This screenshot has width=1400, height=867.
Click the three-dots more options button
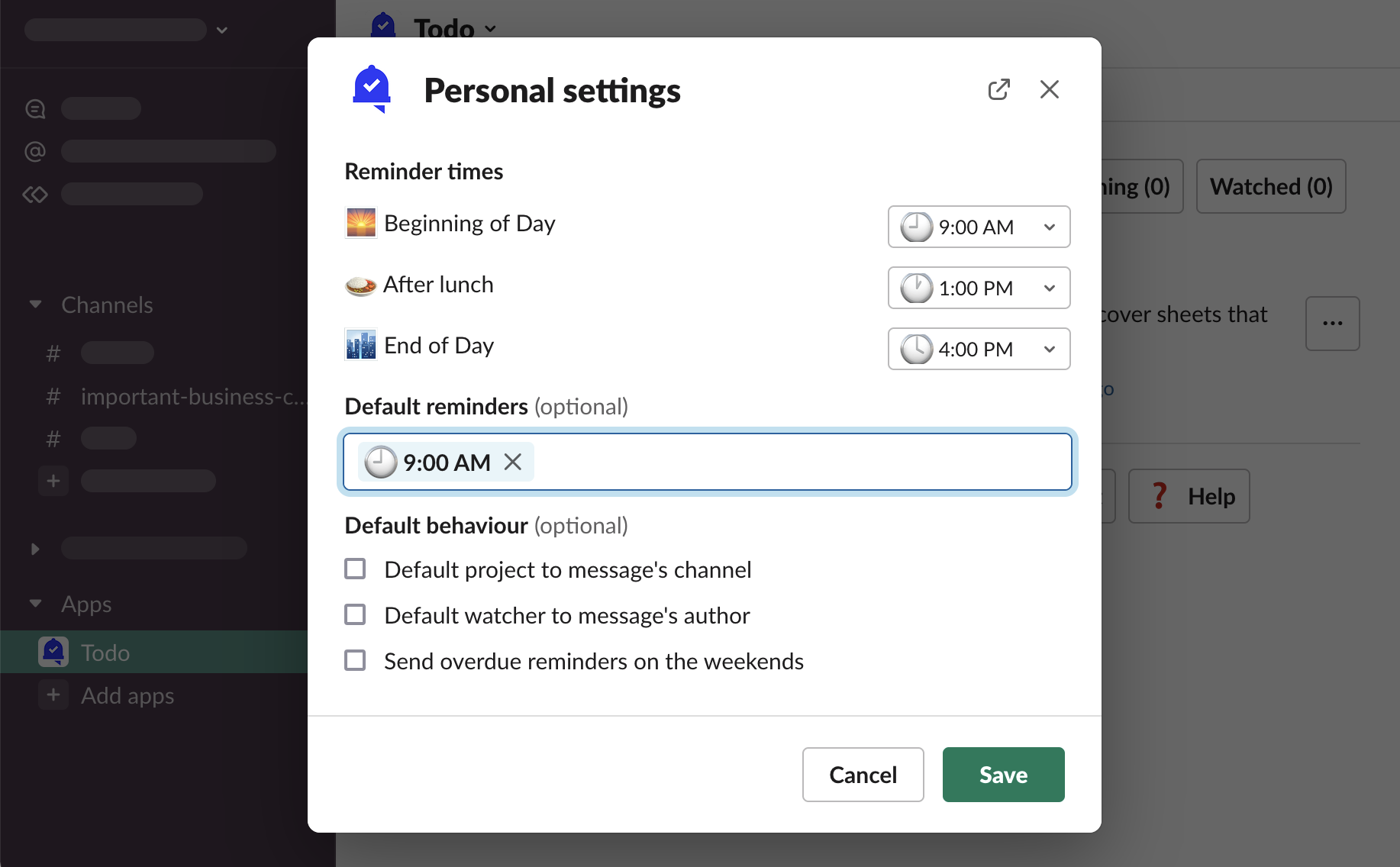1332,324
